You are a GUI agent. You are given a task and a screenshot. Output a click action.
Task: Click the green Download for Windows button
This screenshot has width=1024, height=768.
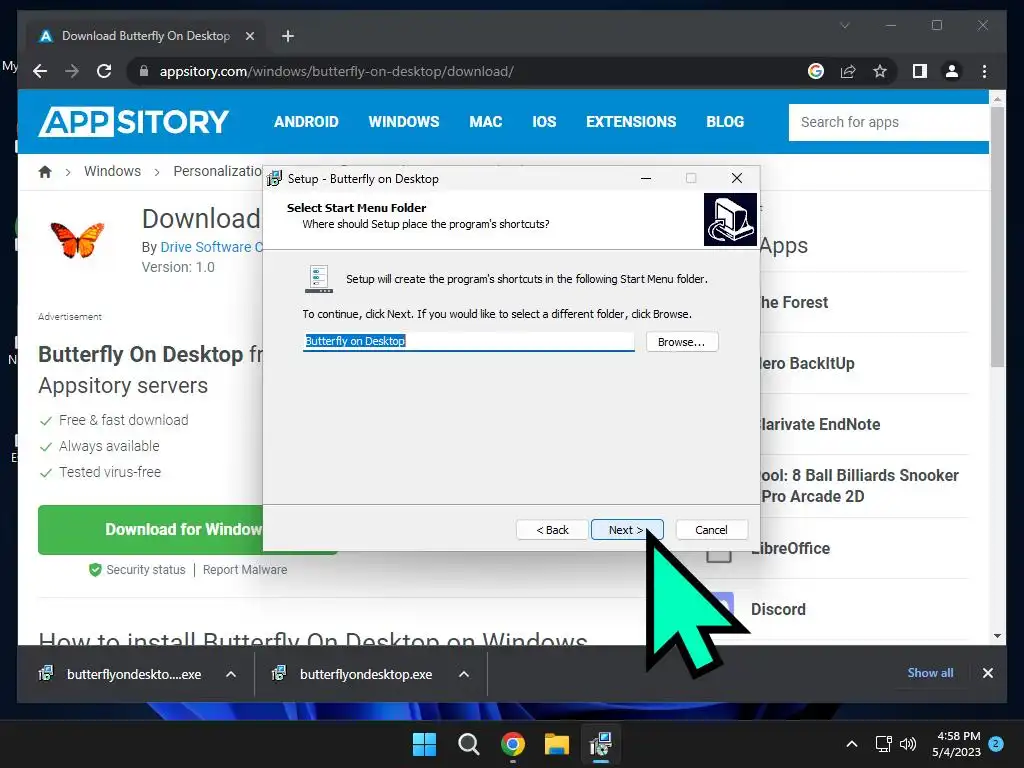[150, 530]
